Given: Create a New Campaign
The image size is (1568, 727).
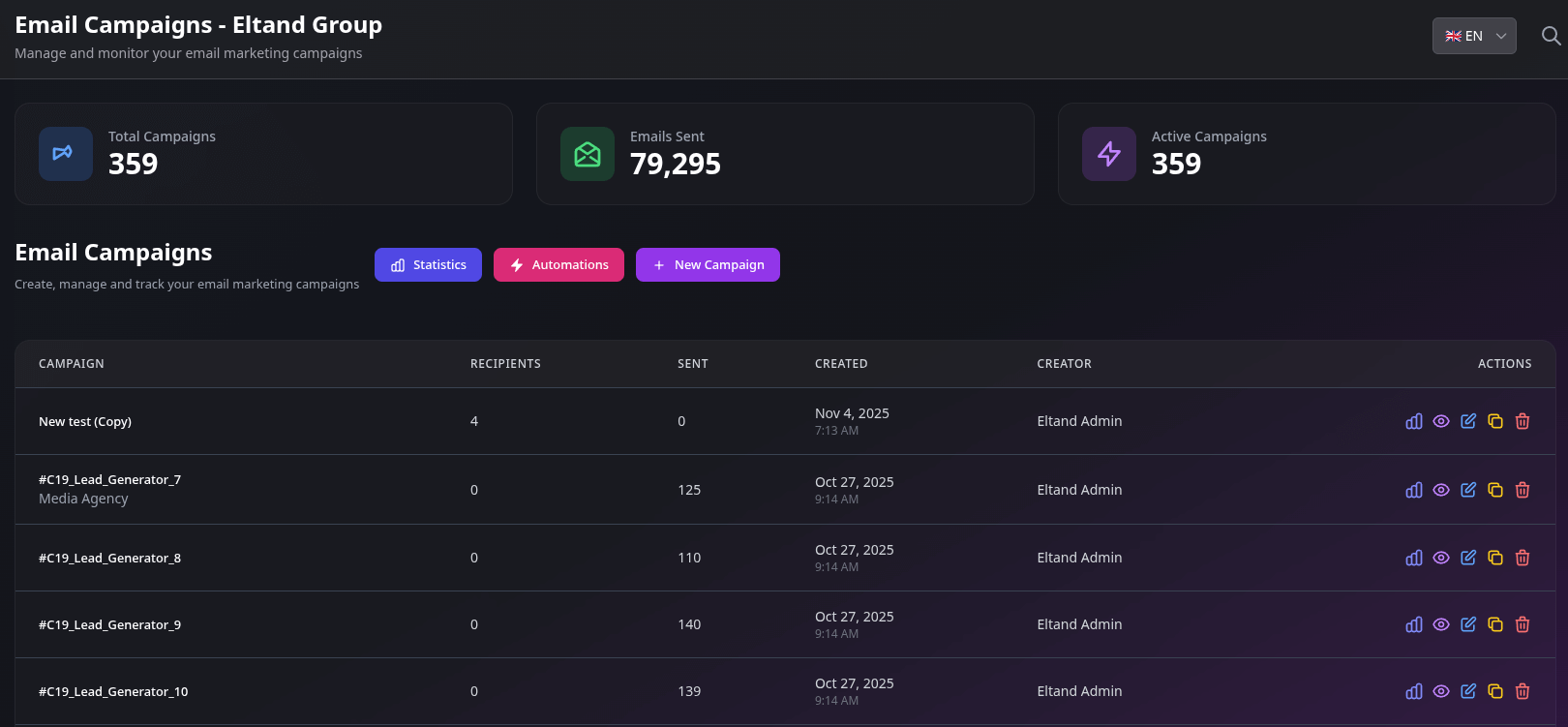Looking at the screenshot, I should [708, 265].
